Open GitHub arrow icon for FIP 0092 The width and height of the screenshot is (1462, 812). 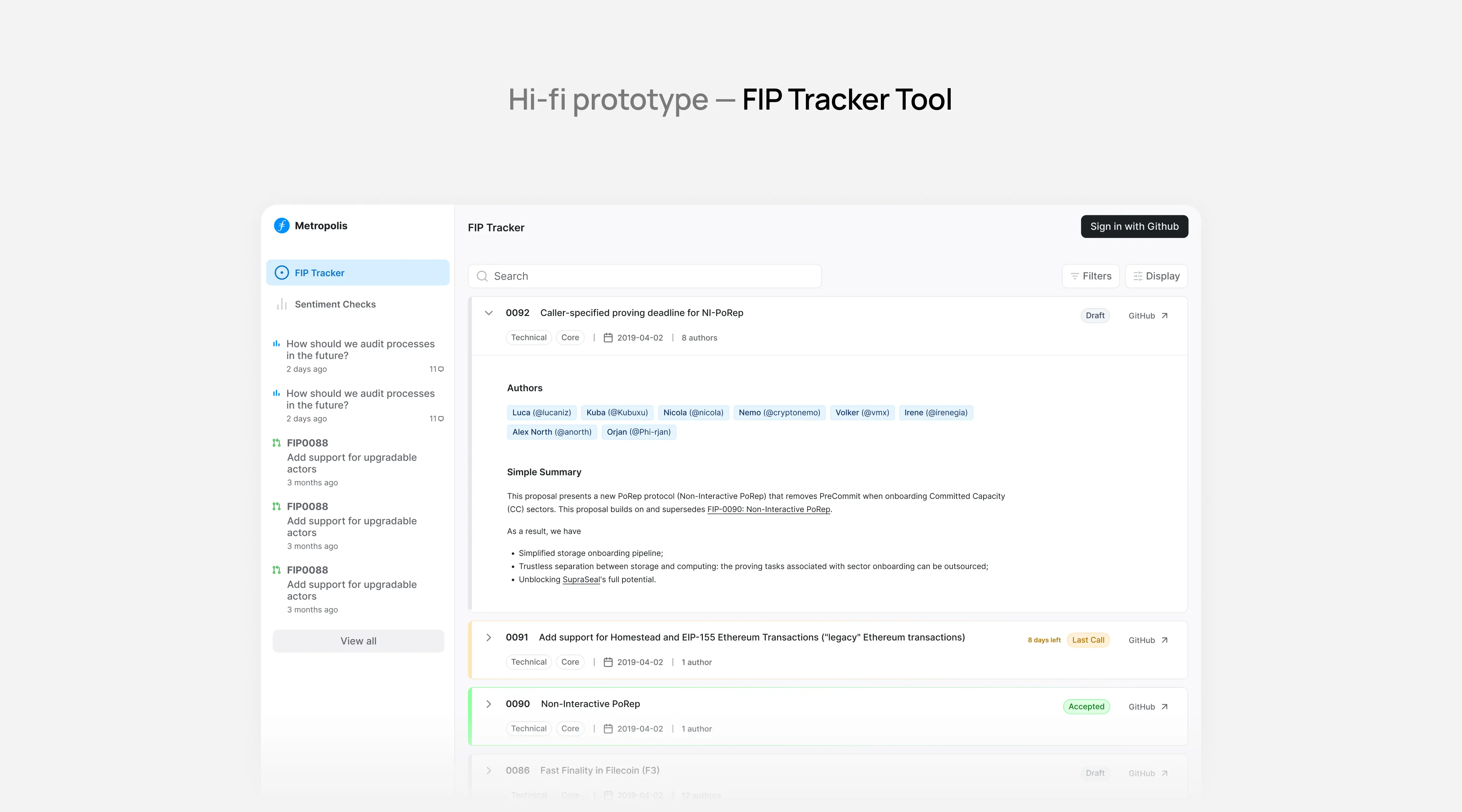pos(1164,316)
